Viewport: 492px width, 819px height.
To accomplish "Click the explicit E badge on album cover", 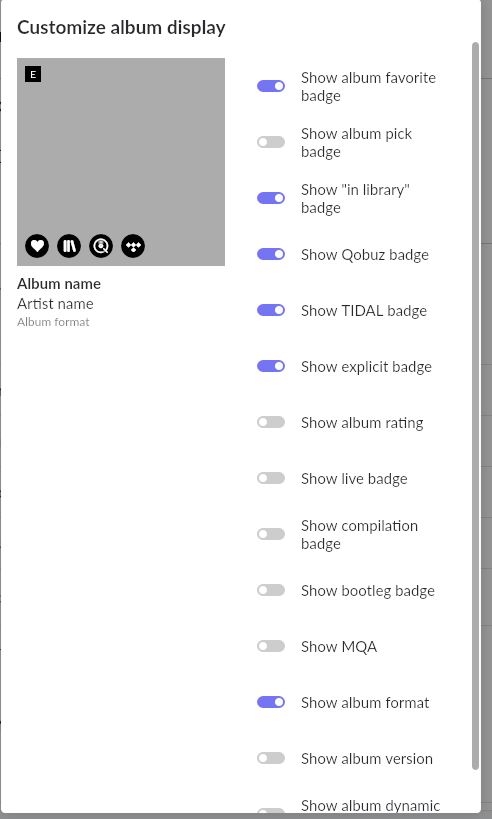I will 33,74.
